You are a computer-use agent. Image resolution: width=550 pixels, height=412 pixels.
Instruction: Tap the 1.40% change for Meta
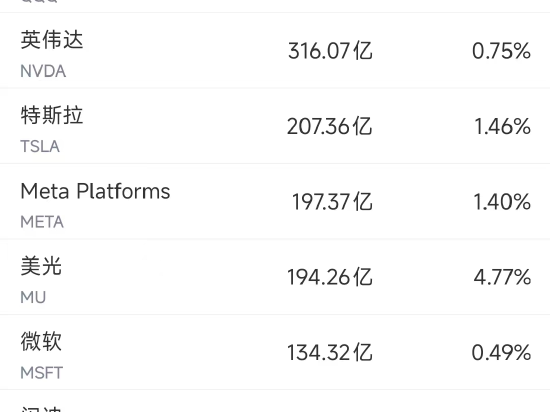click(x=502, y=202)
